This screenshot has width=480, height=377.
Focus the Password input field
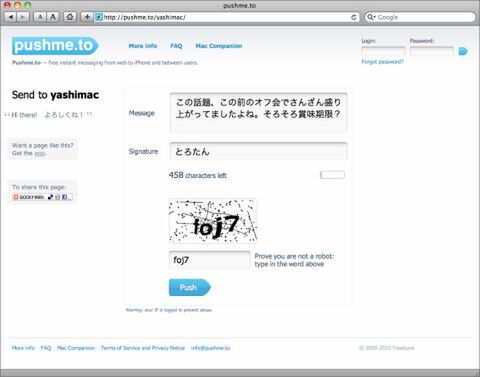click(x=432, y=51)
